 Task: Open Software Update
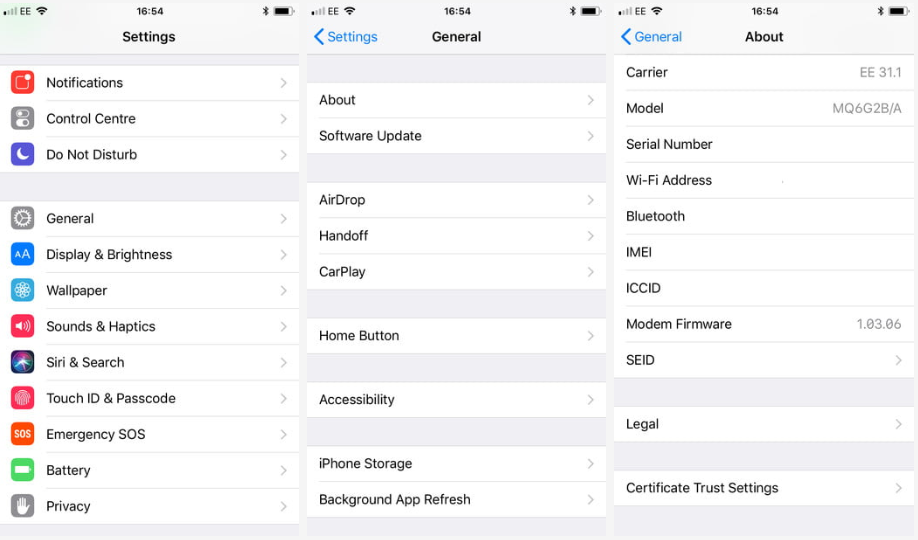[x=456, y=135]
